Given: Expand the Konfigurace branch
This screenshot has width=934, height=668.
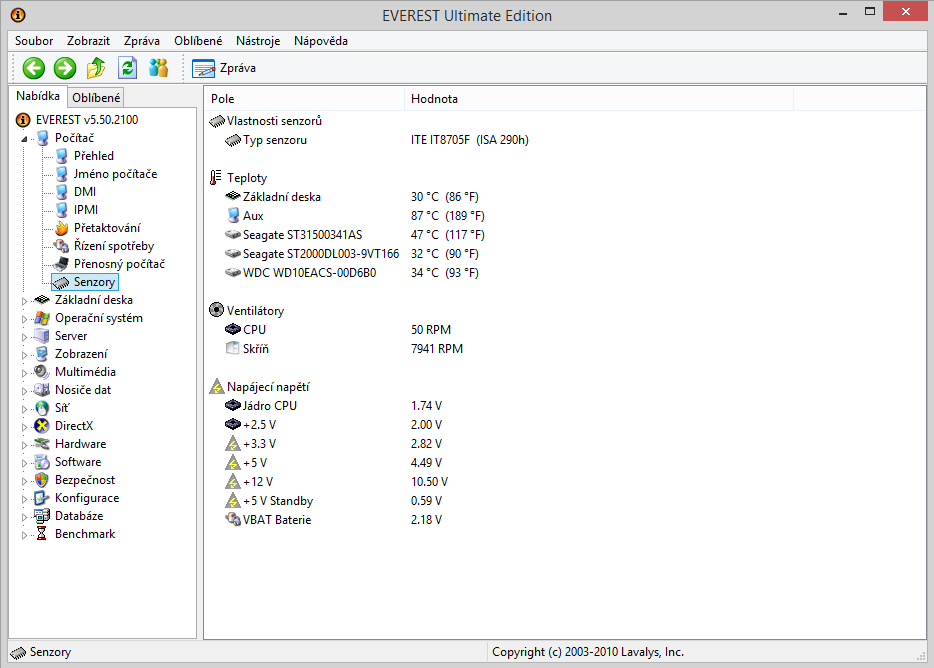Looking at the screenshot, I should (24, 499).
